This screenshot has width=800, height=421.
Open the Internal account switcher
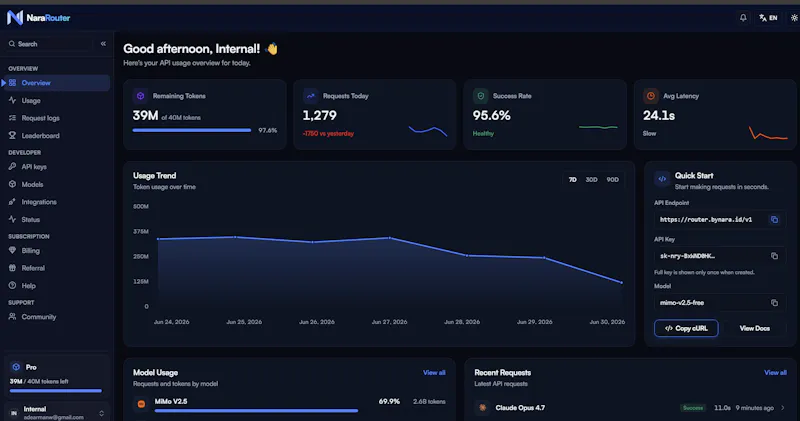point(56,413)
